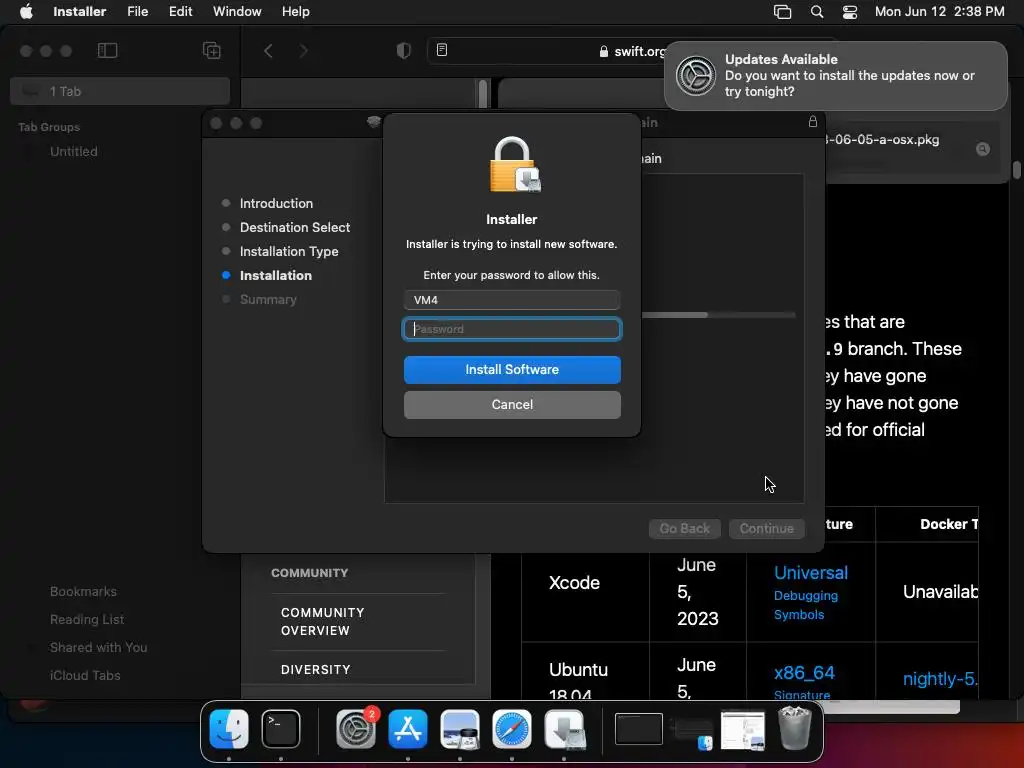This screenshot has width=1024, height=768.
Task: Click the COMMUNITY section heading
Action: point(310,573)
